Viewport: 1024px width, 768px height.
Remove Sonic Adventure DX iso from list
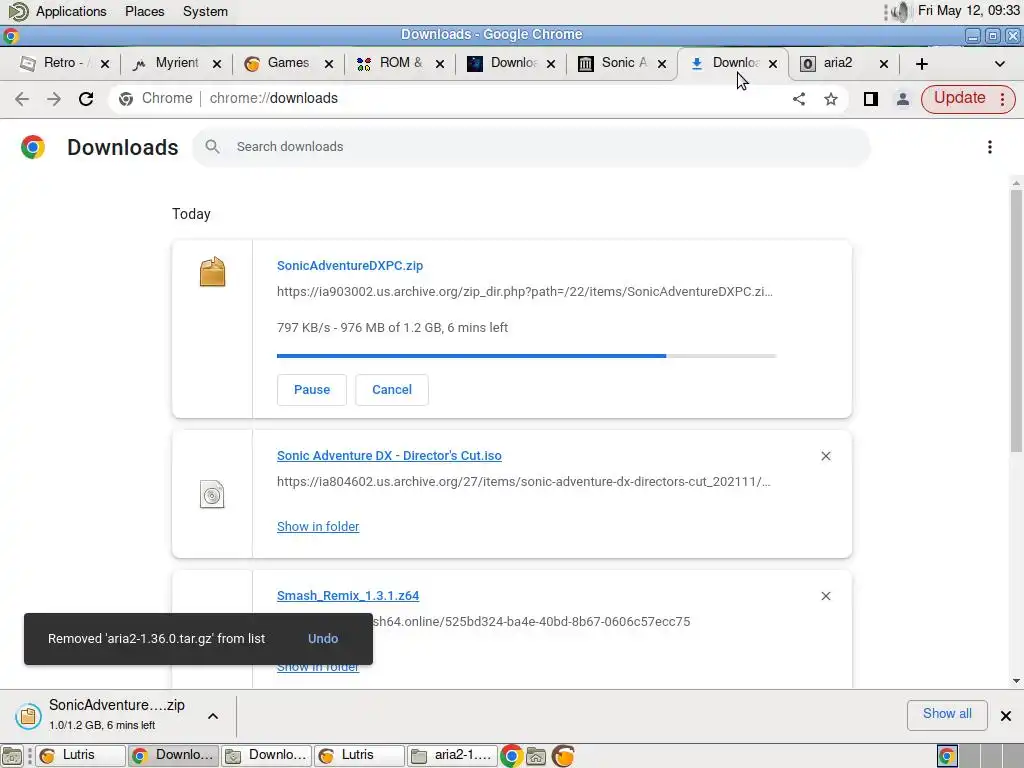(825, 456)
